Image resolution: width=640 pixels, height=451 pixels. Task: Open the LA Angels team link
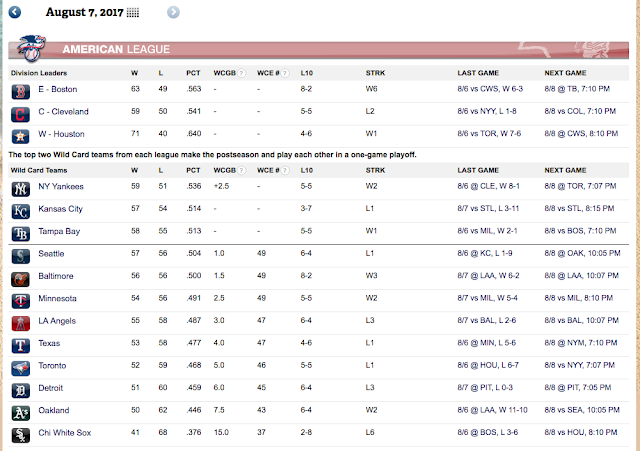pyautogui.click(x=57, y=321)
